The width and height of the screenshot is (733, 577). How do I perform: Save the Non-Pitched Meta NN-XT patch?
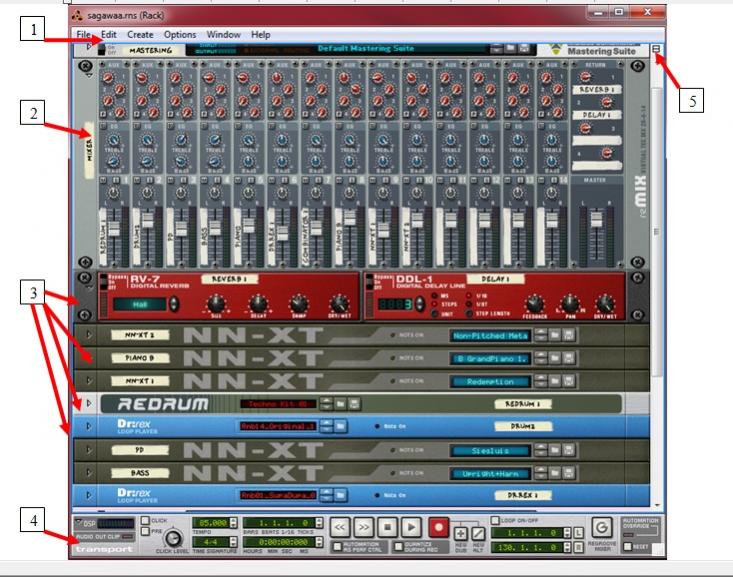click(568, 335)
